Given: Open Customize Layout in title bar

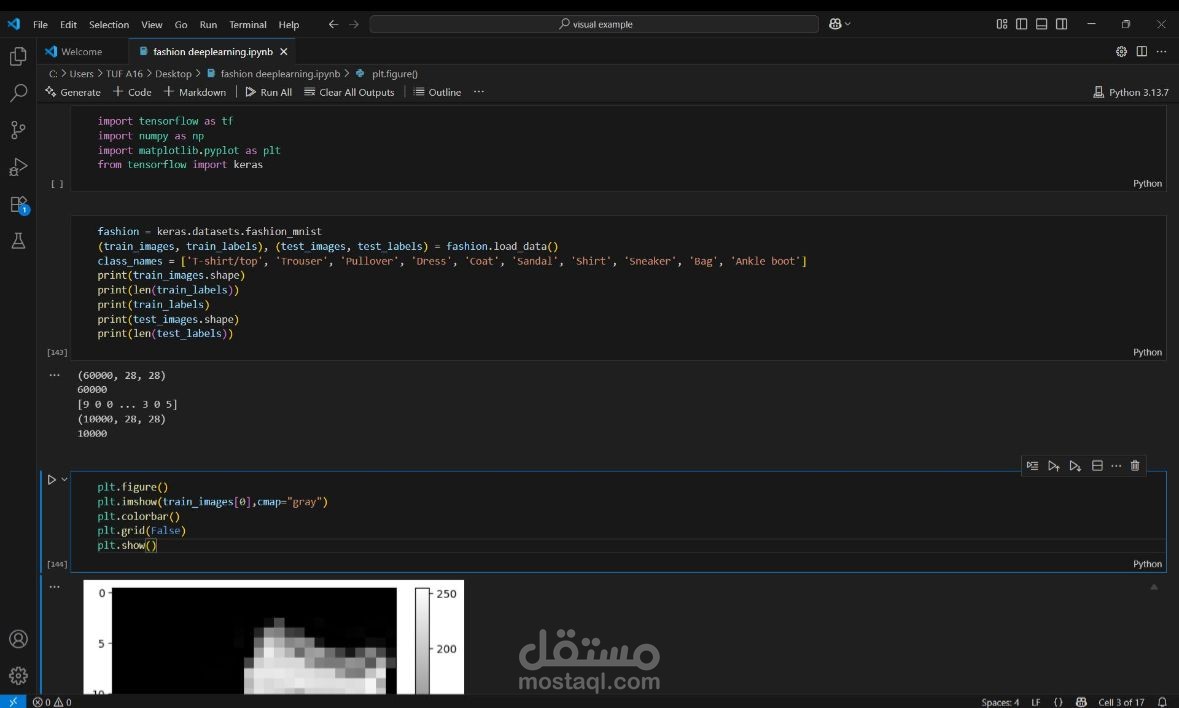Looking at the screenshot, I should (1002, 24).
